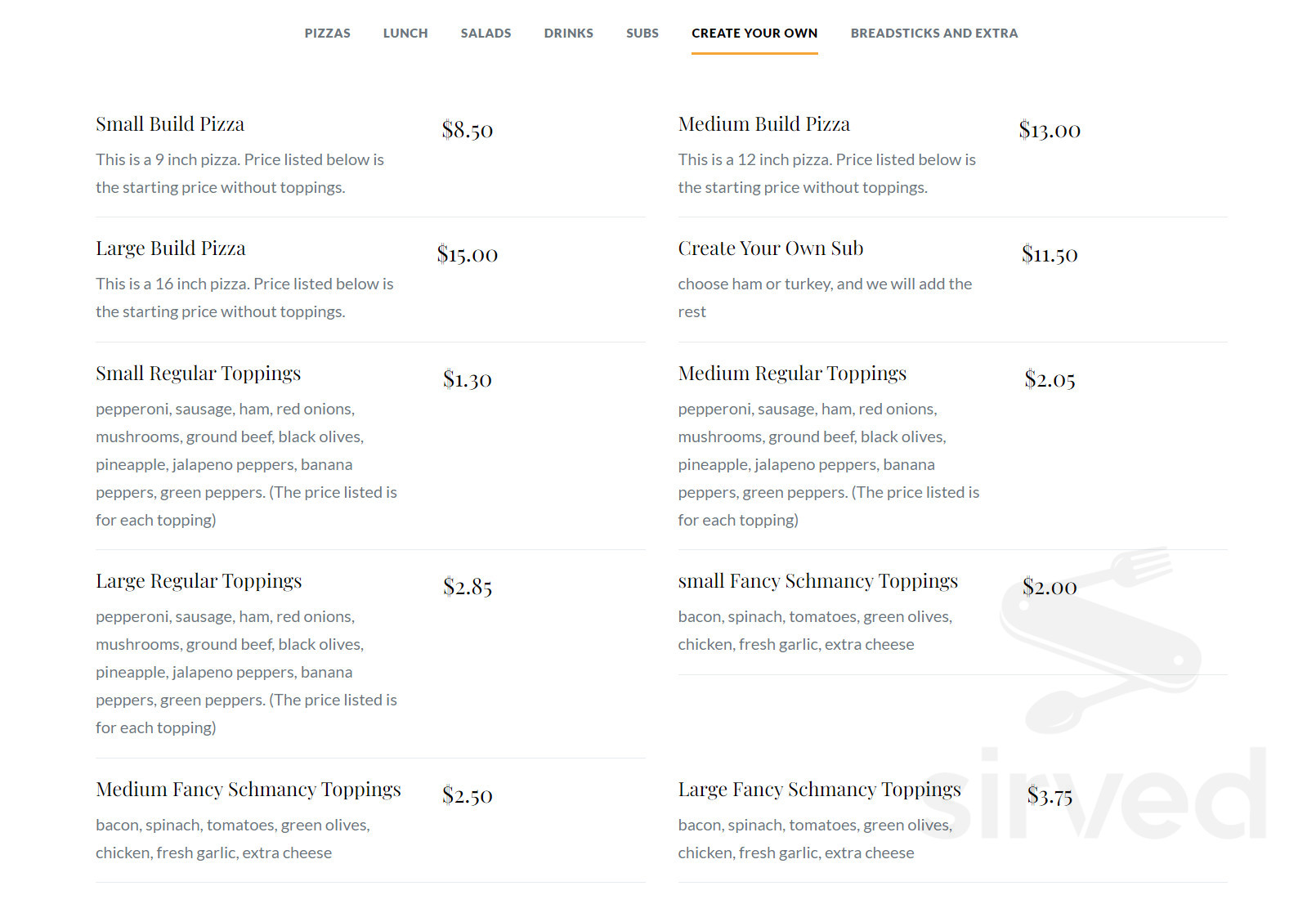Image resolution: width=1316 pixels, height=913 pixels.
Task: Click Medium Regular Toppings heading
Action: pyautogui.click(x=792, y=374)
